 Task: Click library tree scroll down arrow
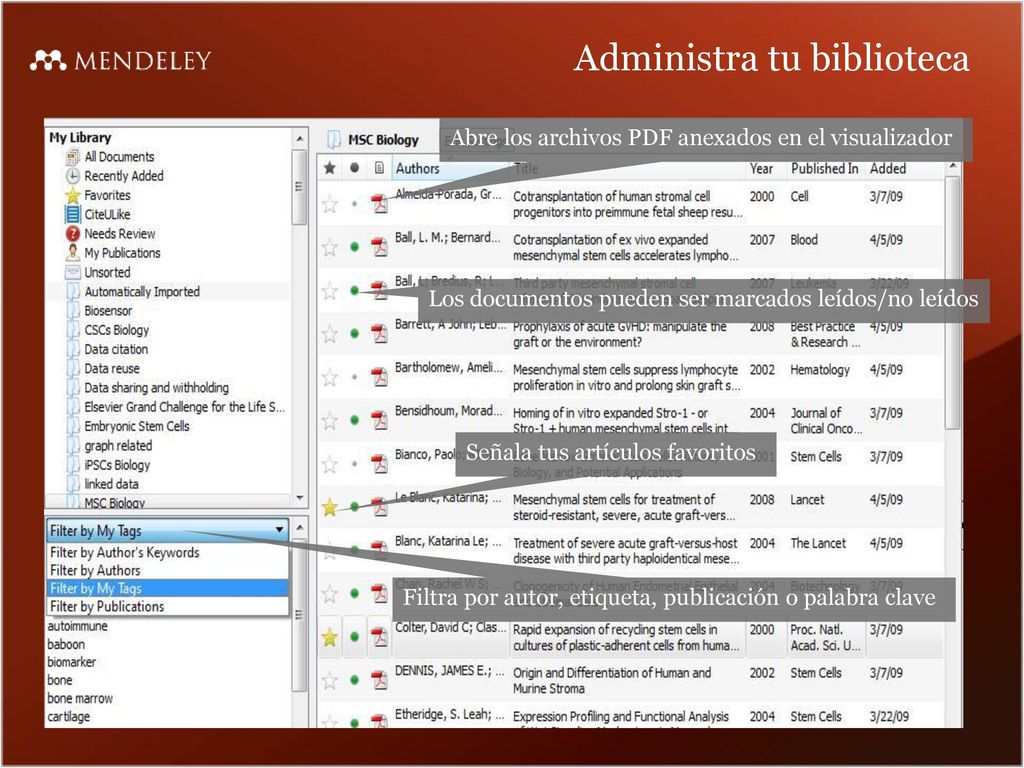[299, 498]
